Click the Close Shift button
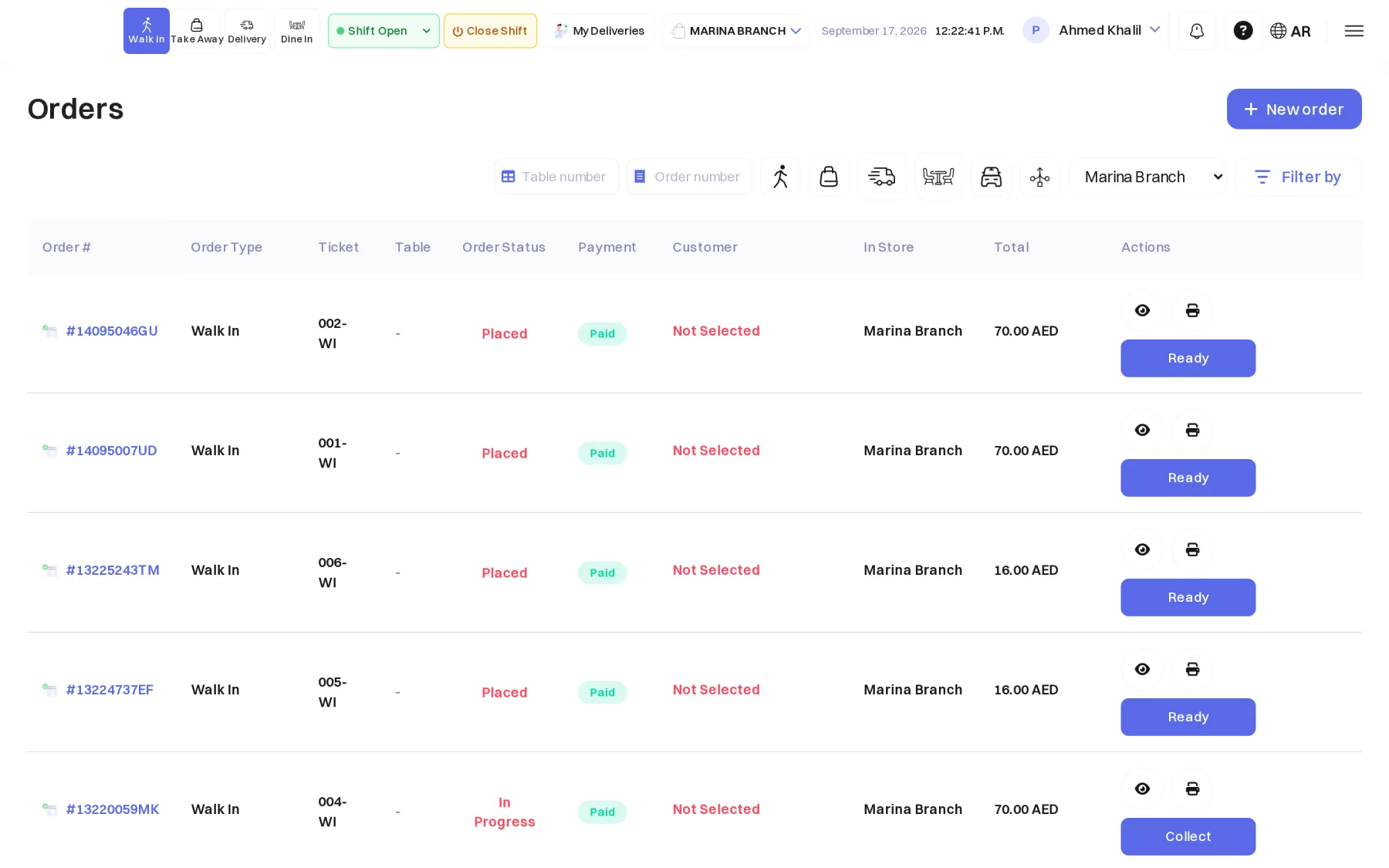Screen dimensions: 1389x868 coord(490,31)
